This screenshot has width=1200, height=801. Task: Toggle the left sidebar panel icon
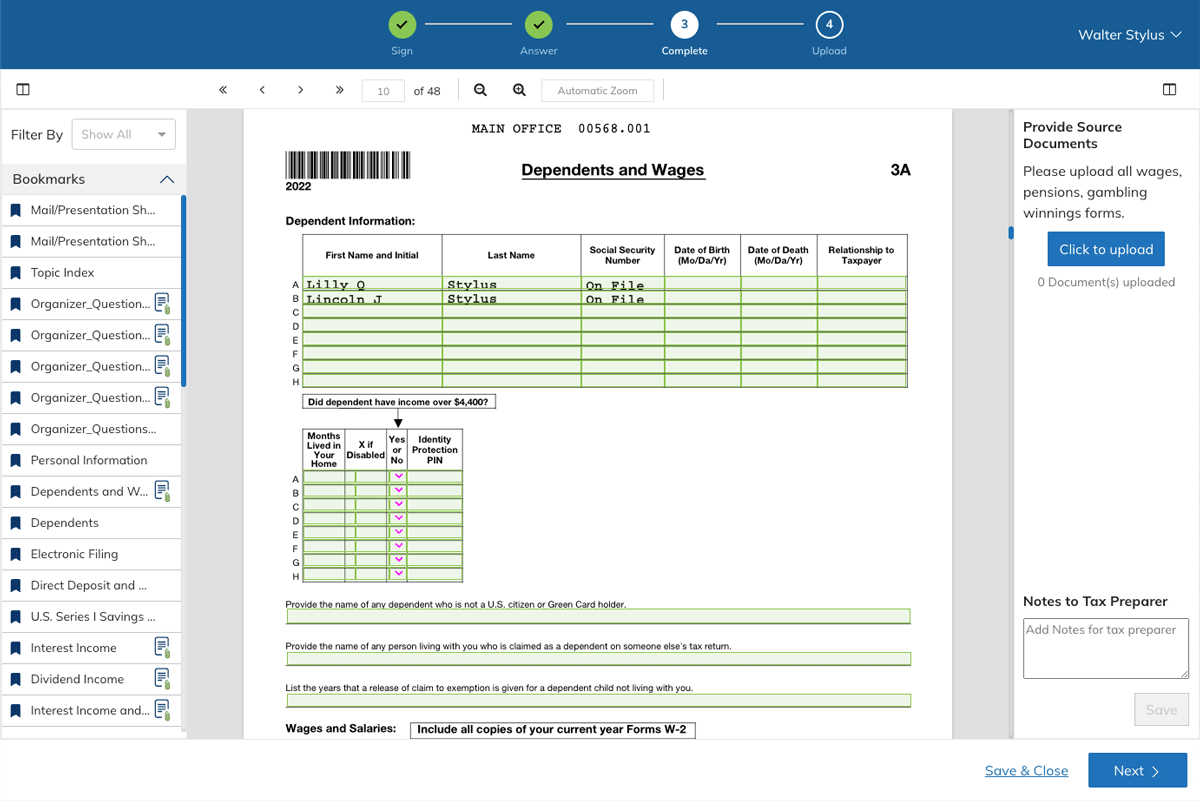pos(23,90)
